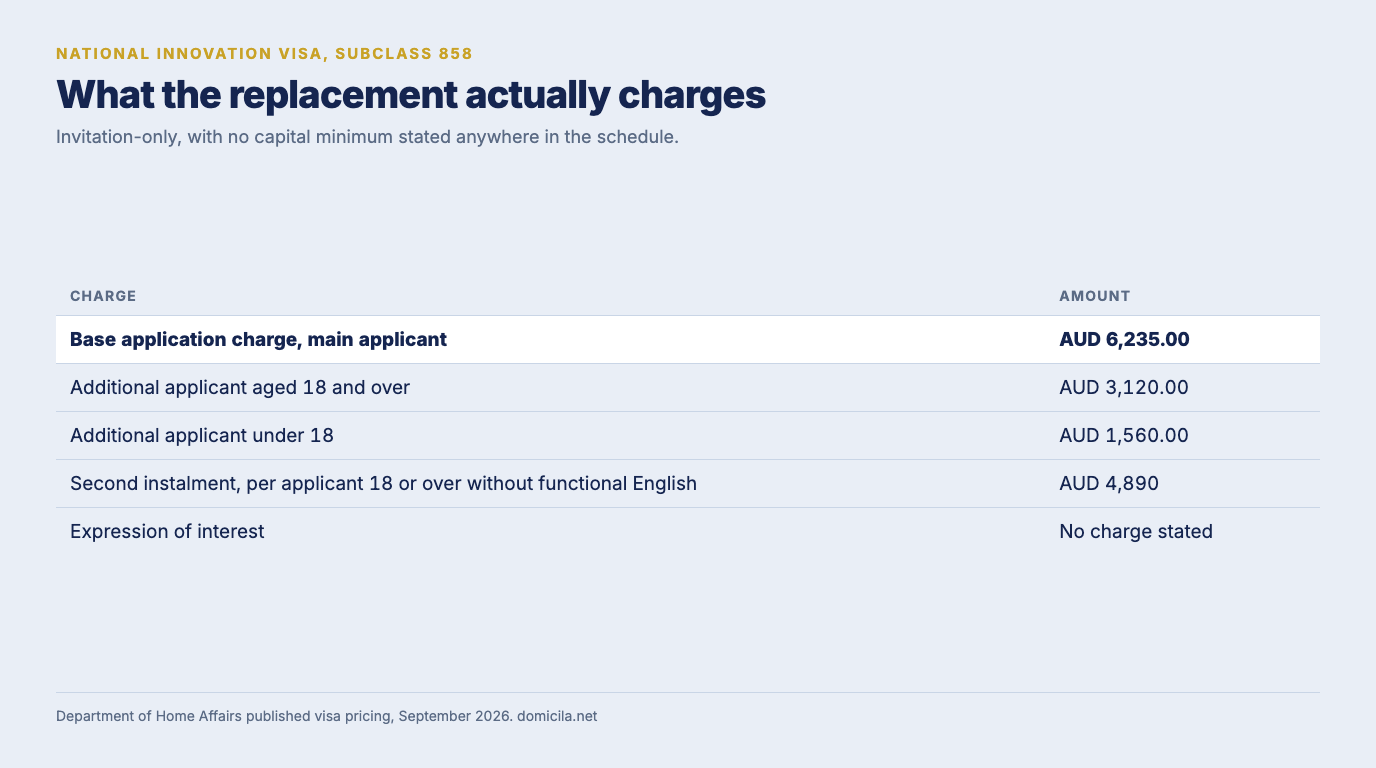Click the AUD 4,890 amount
Viewport: 1376px width, 768px height.
1109,484
